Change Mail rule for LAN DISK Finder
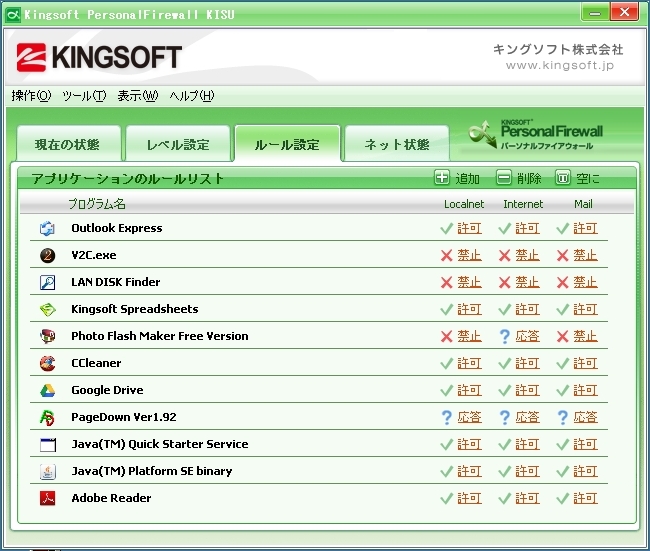 (585, 282)
